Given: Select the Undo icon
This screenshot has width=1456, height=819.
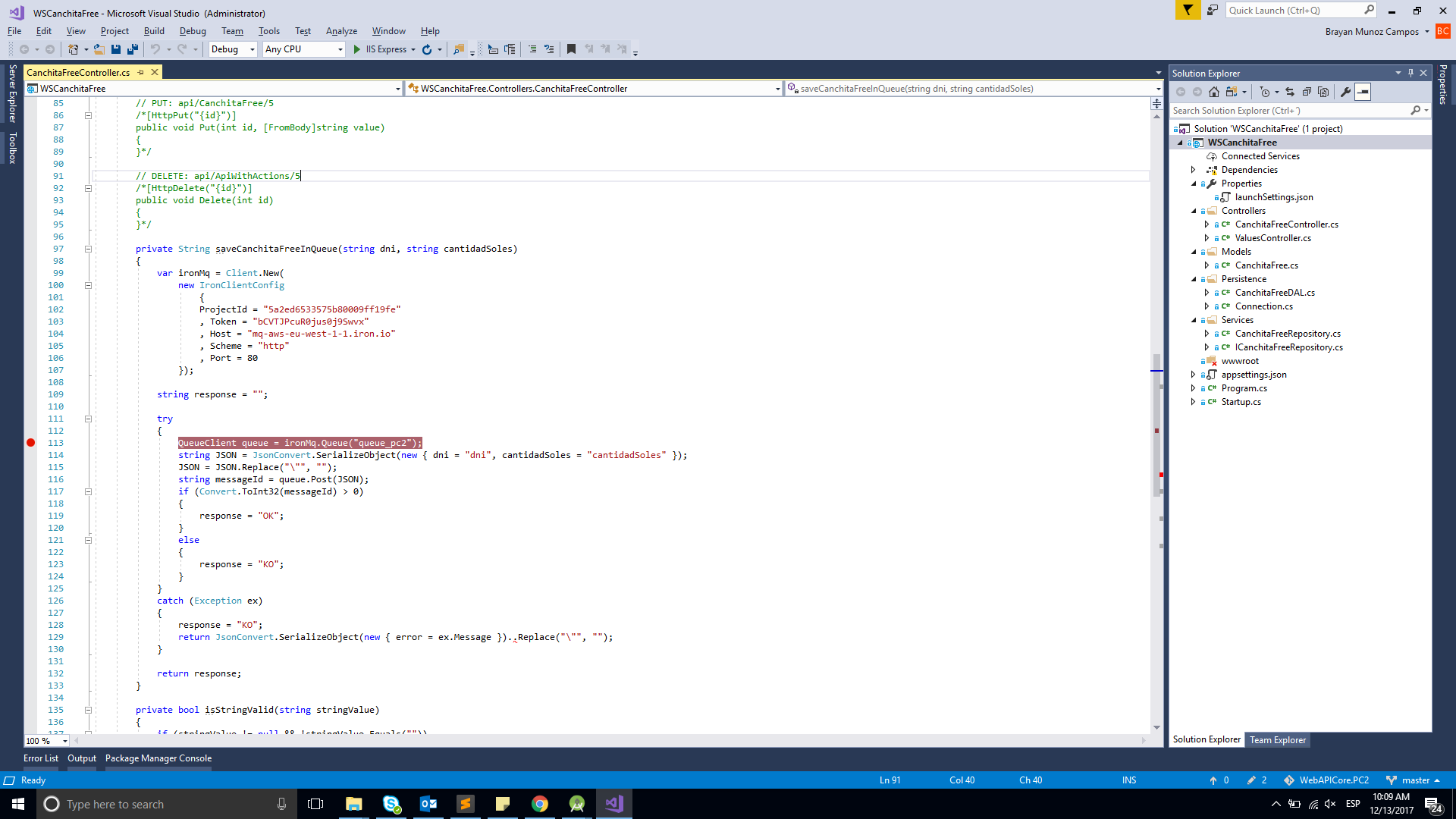Looking at the screenshot, I should coord(155,49).
